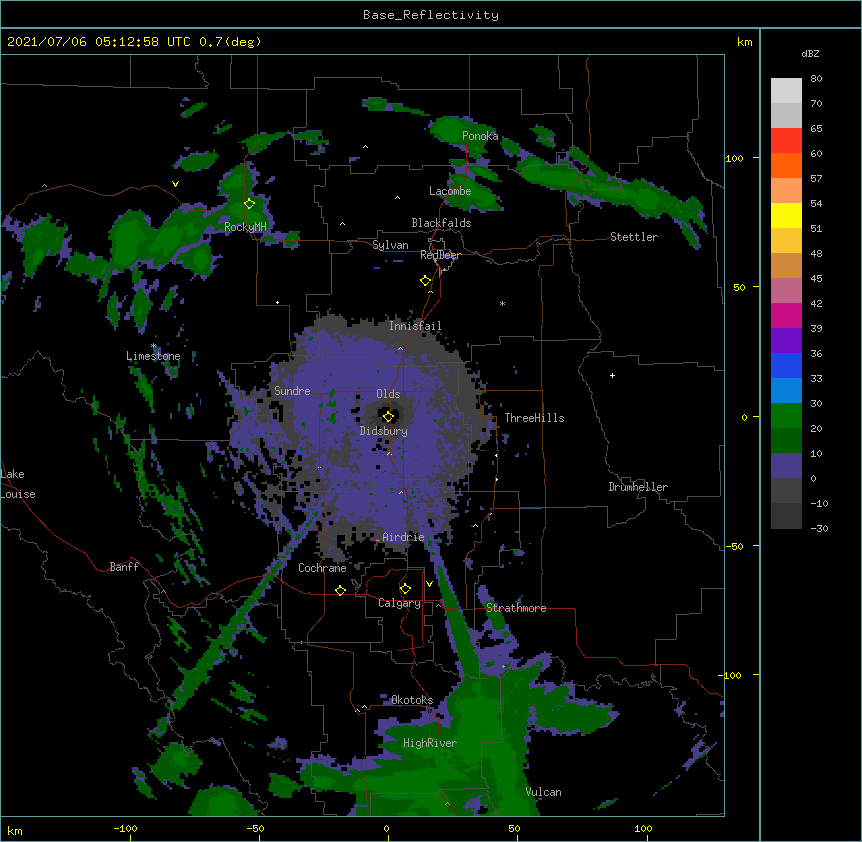Image resolution: width=862 pixels, height=842 pixels.
Task: Click the Olds town label
Action: (388, 394)
